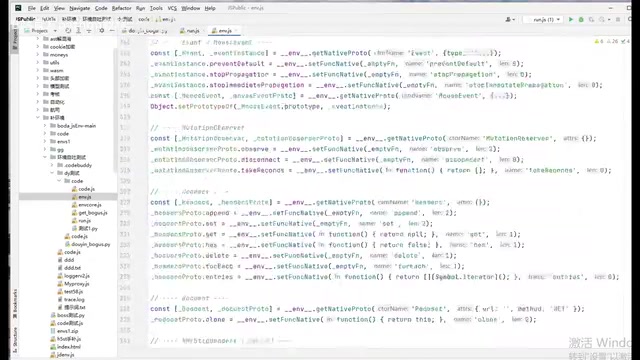
Task: Select test58.js in the project tree
Action: (70, 291)
